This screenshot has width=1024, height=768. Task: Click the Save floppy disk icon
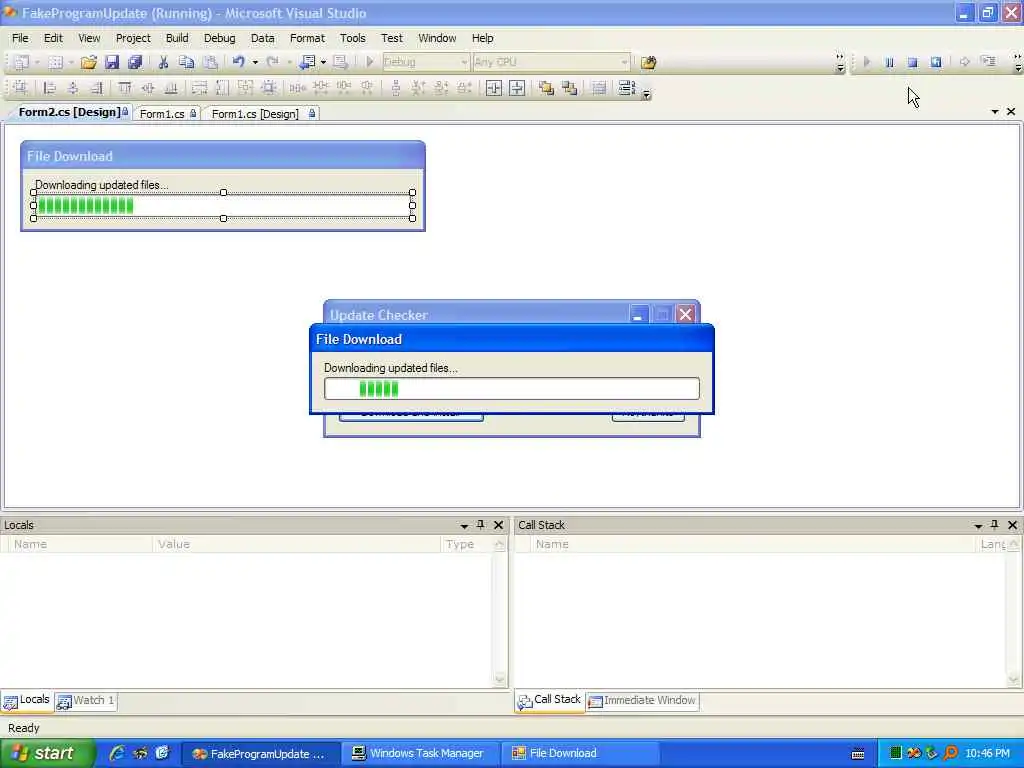(x=112, y=62)
